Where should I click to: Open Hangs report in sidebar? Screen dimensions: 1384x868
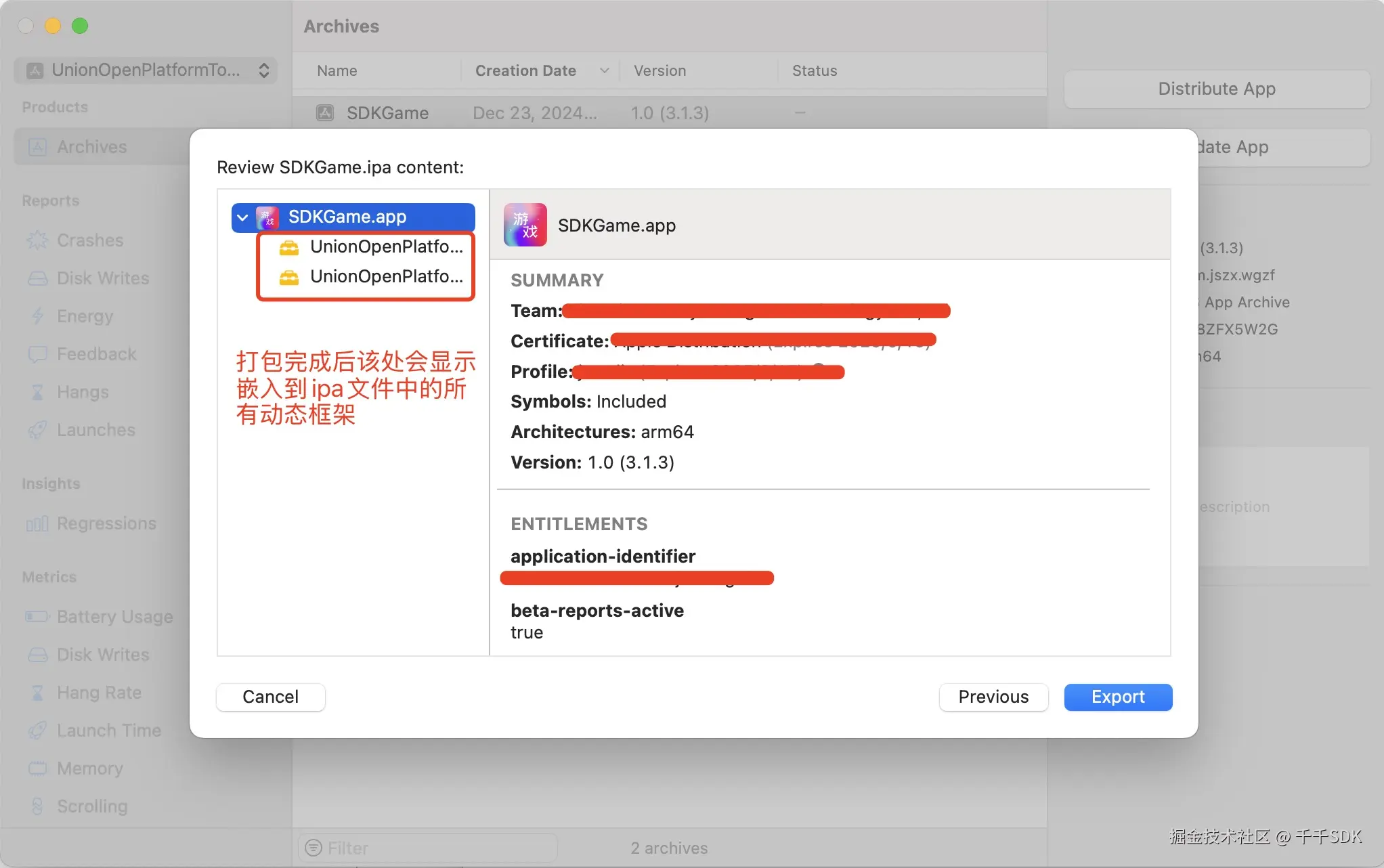pyautogui.click(x=83, y=392)
